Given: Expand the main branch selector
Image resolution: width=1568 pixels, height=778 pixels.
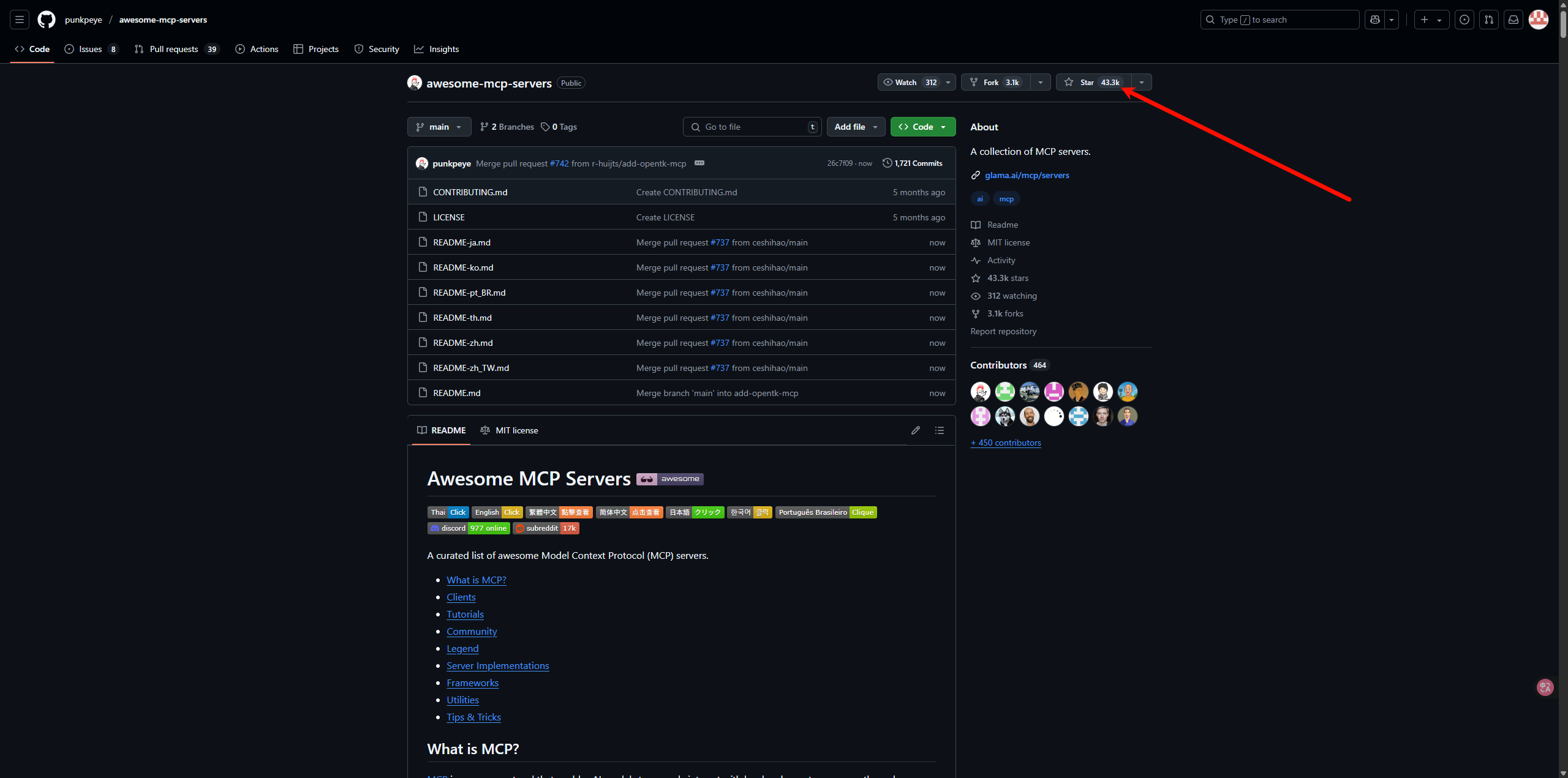Looking at the screenshot, I should [x=439, y=127].
